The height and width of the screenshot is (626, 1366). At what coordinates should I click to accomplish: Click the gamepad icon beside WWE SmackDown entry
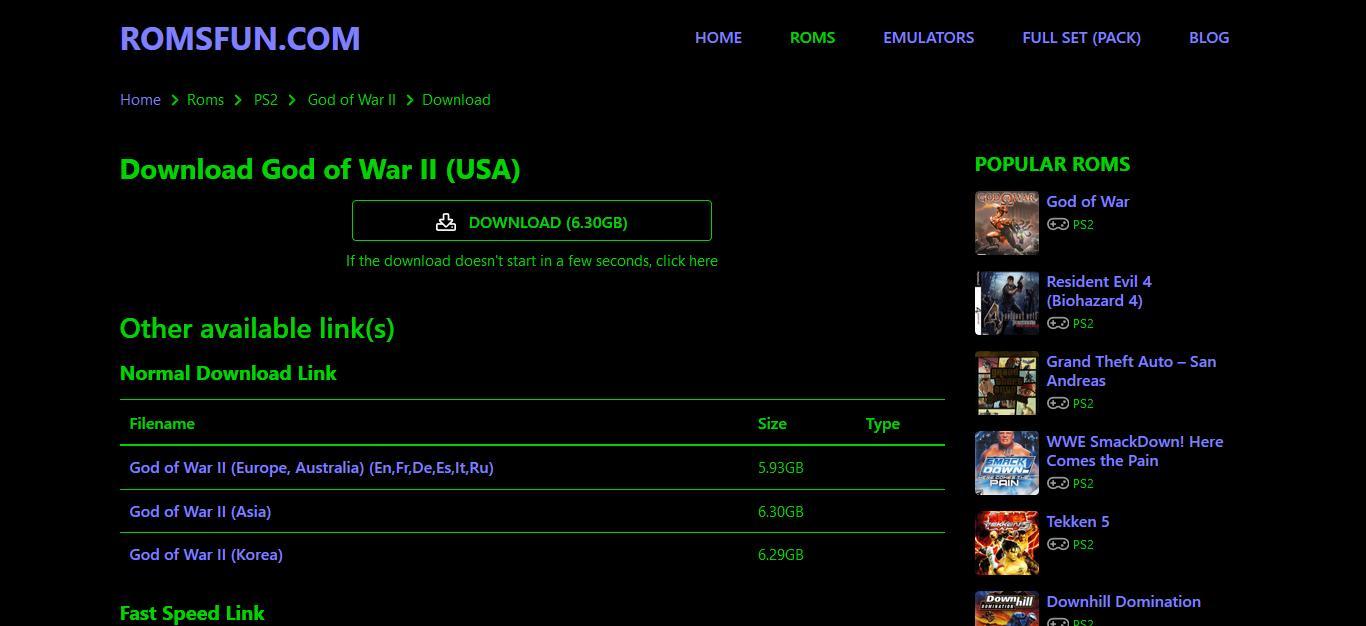coord(1058,483)
